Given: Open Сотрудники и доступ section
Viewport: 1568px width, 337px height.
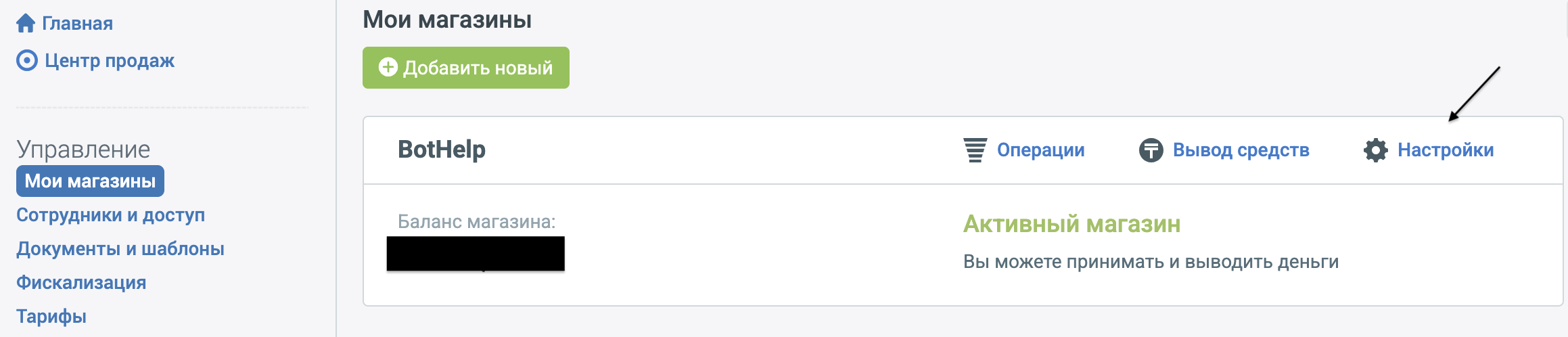Looking at the screenshot, I should [x=110, y=215].
